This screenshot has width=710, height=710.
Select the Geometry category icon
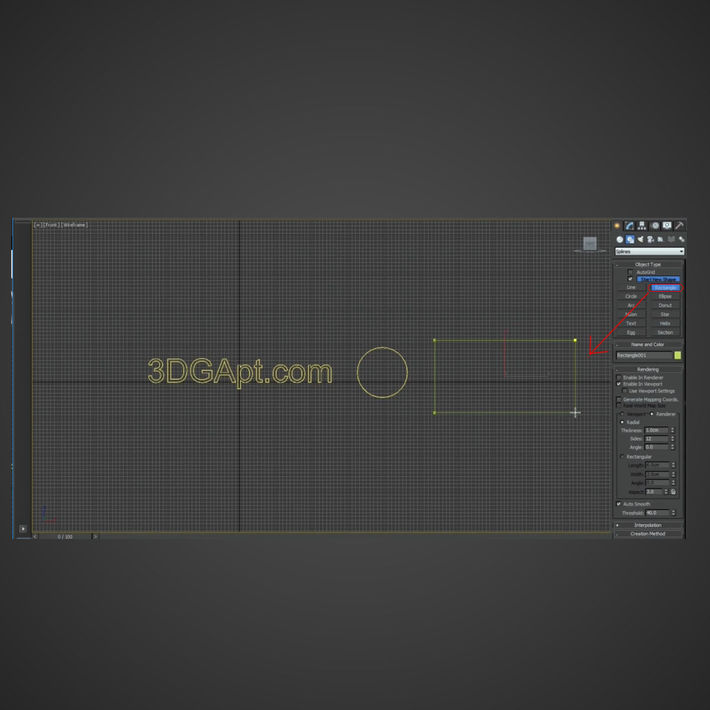pos(620,239)
